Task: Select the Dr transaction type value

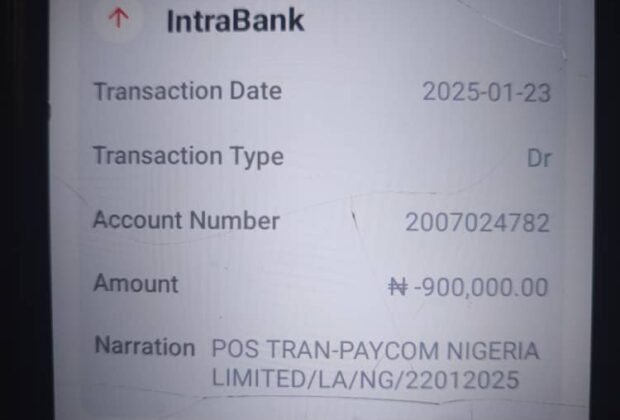Action: tap(539, 159)
